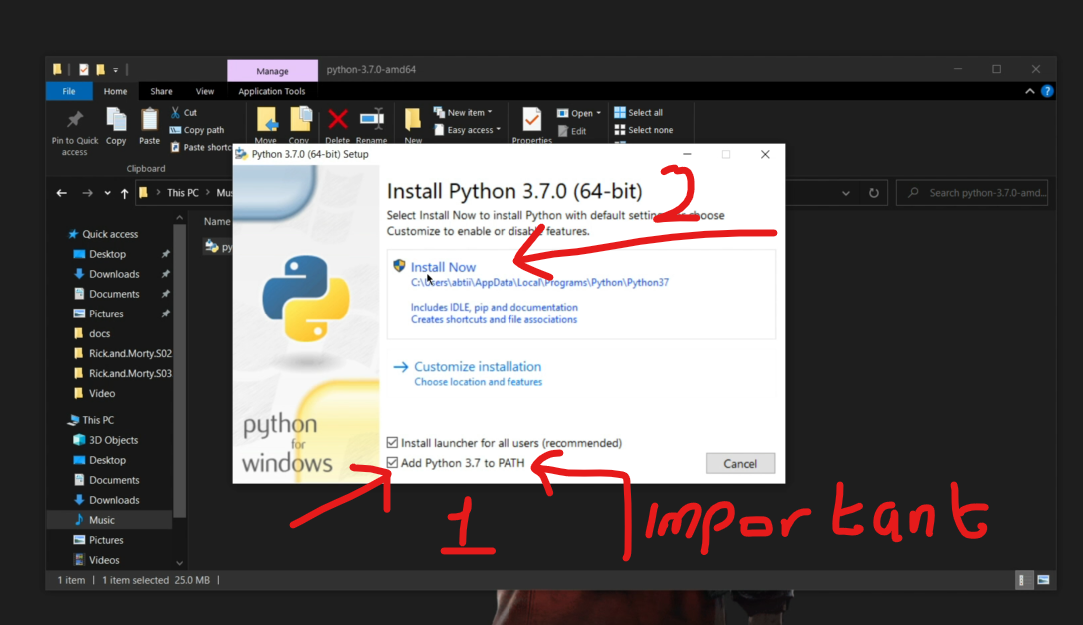Open pinned Downloads under Quick access
Screen dimensions: 1083x625
tap(114, 274)
